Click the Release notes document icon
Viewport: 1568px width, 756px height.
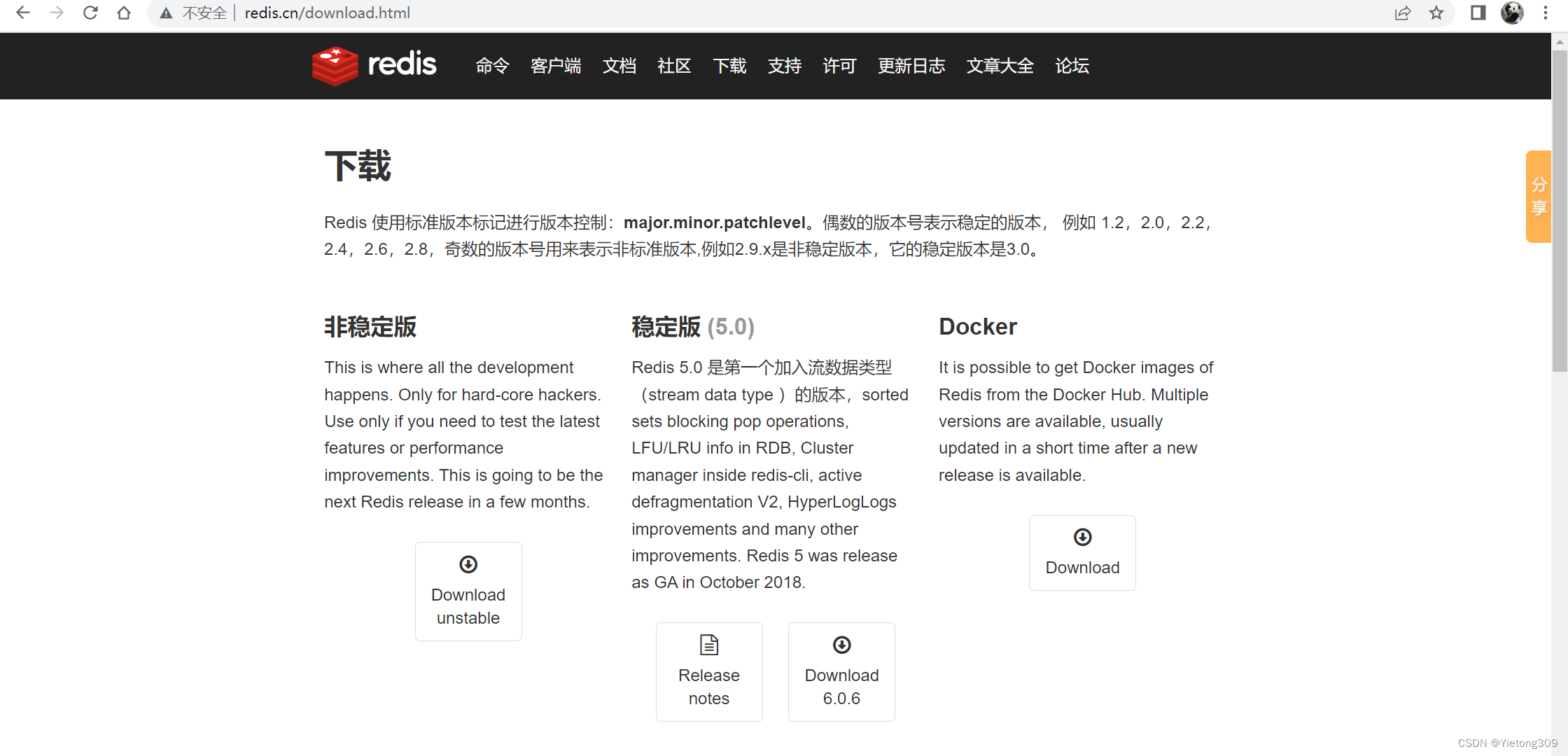(708, 643)
